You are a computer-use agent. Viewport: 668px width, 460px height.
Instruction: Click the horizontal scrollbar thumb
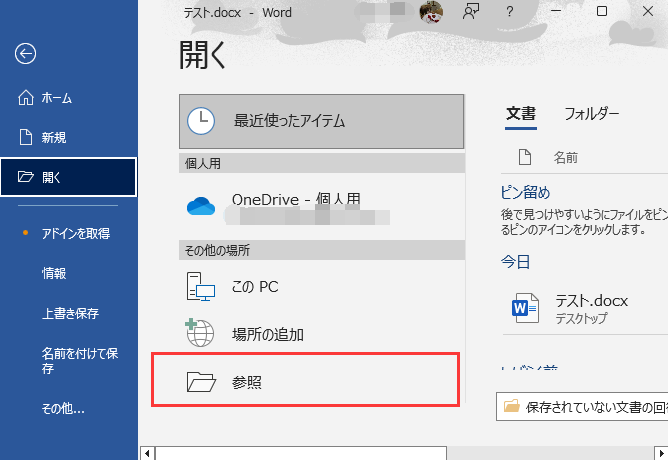[301, 453]
